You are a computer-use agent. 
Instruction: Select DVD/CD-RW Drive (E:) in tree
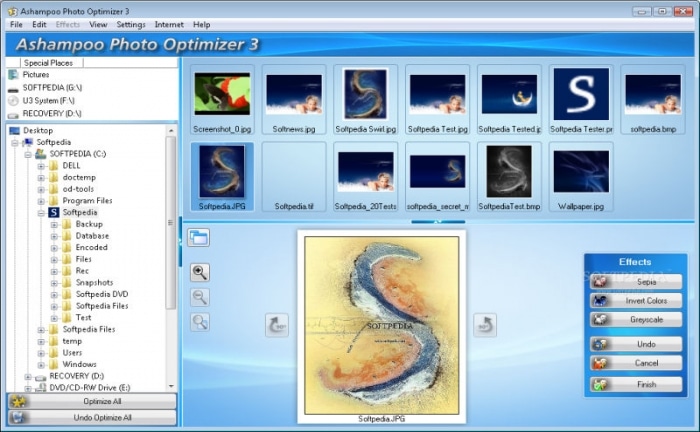coord(90,387)
